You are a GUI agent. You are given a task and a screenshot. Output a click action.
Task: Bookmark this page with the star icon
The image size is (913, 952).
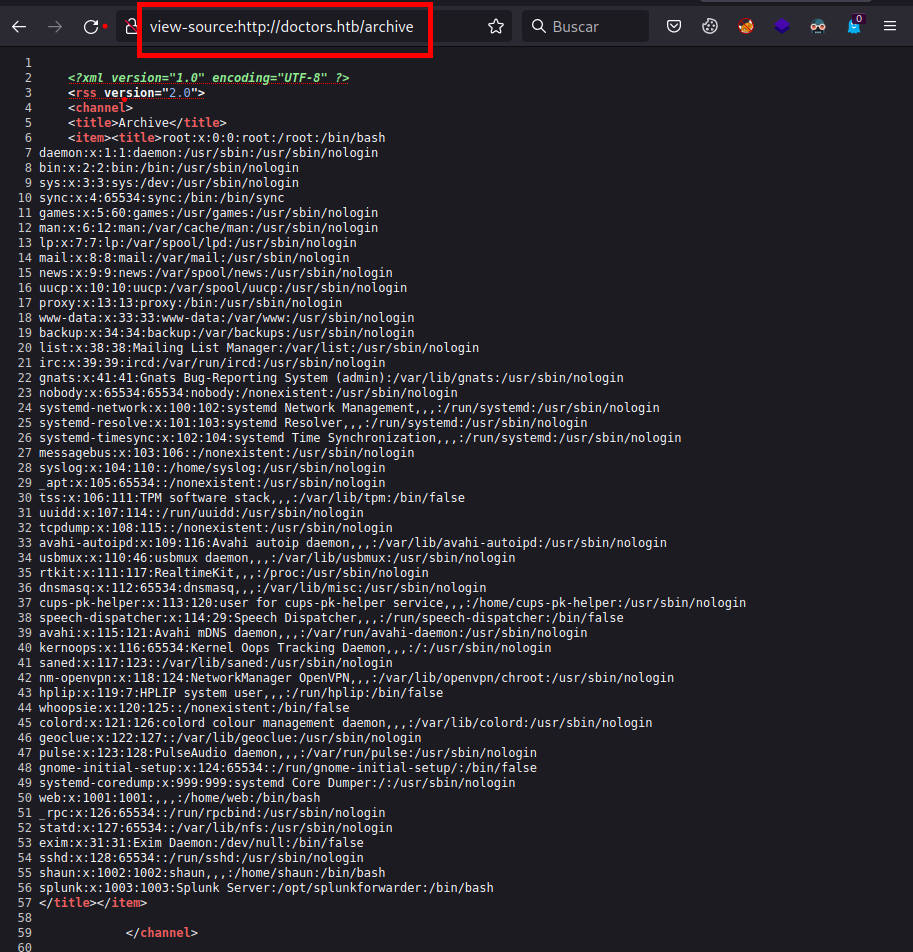coord(496,27)
